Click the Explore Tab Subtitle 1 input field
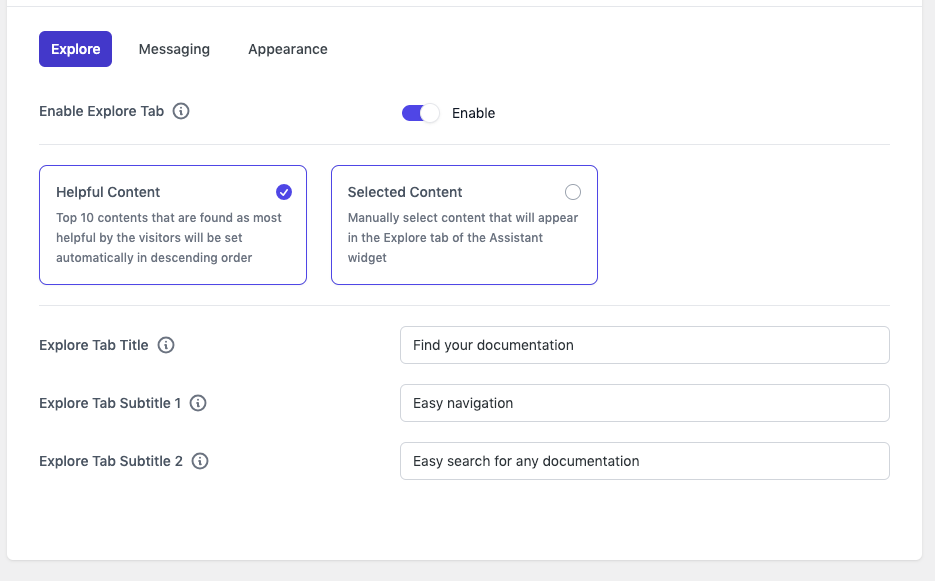 [x=645, y=403]
